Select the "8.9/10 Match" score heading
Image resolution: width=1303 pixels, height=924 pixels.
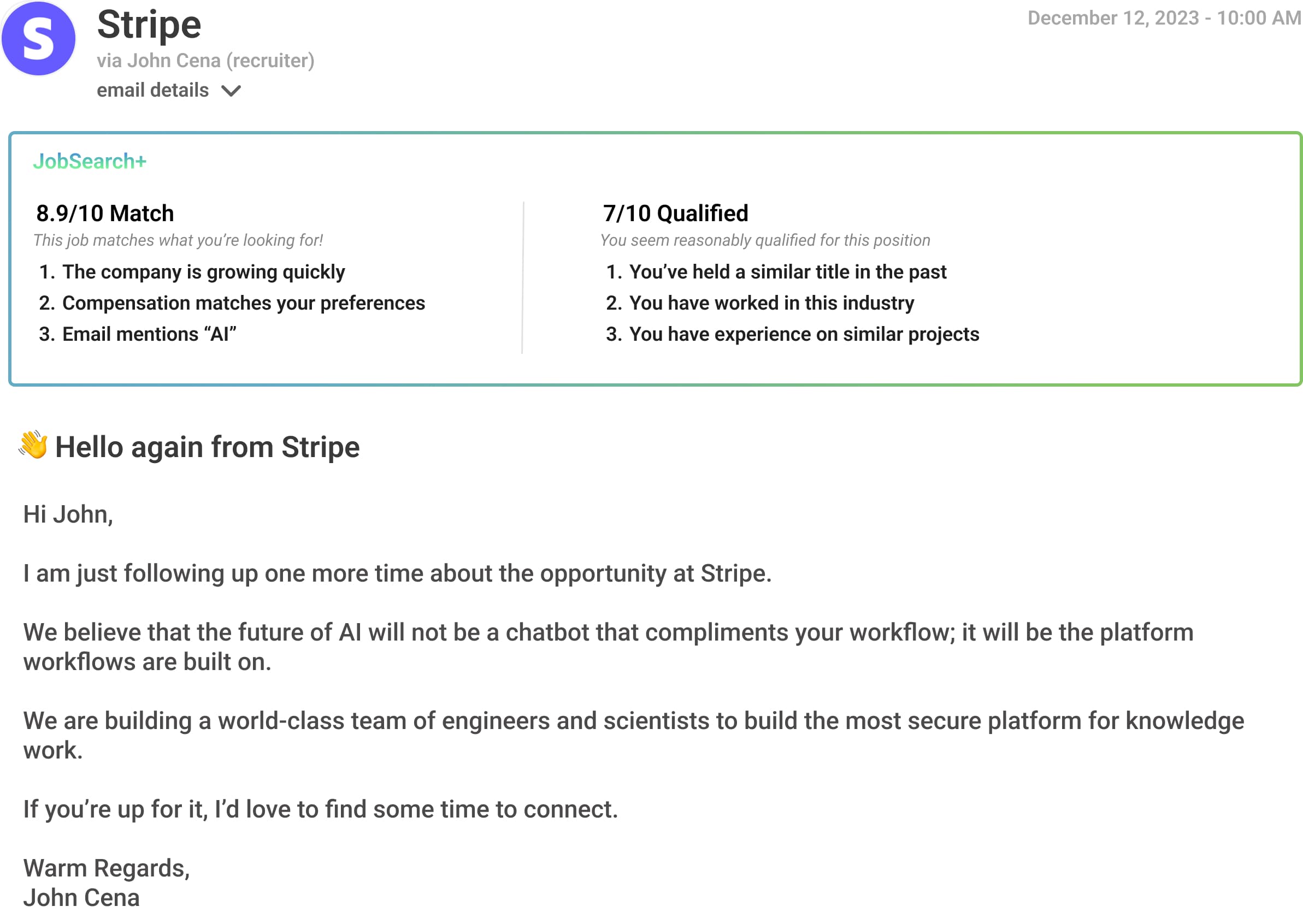click(105, 214)
